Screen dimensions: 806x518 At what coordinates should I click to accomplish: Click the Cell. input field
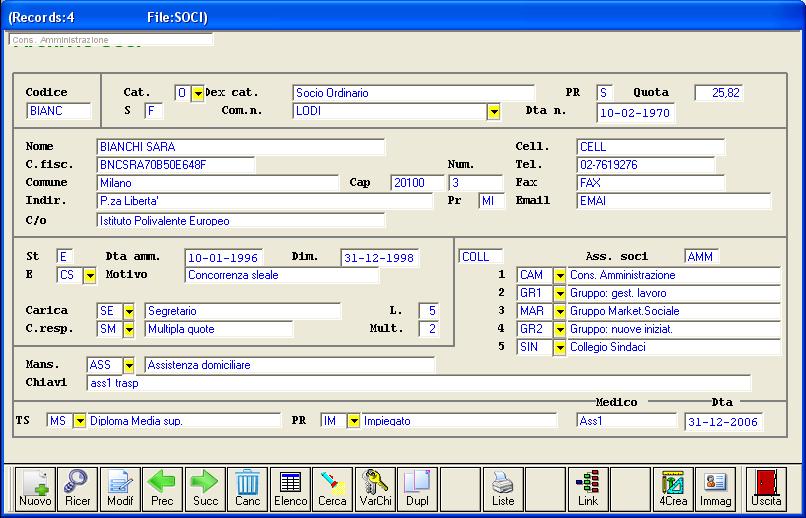point(651,147)
